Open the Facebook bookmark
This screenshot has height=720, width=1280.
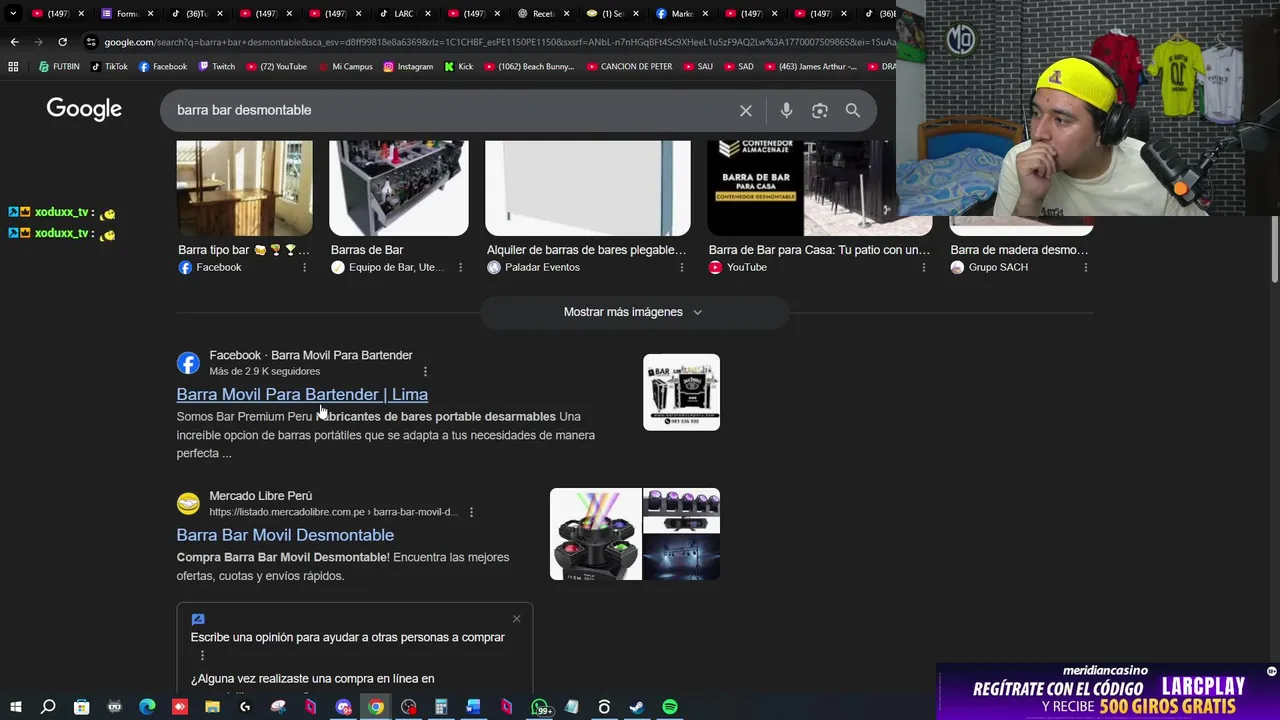pyautogui.click(x=163, y=67)
